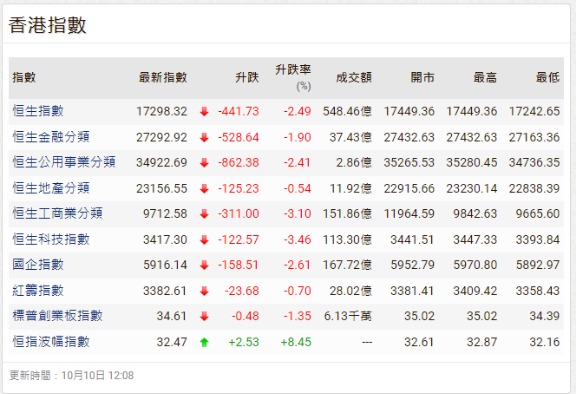Open the 國企指數 link
Viewport: 576px width, 394px height.
tap(38, 264)
